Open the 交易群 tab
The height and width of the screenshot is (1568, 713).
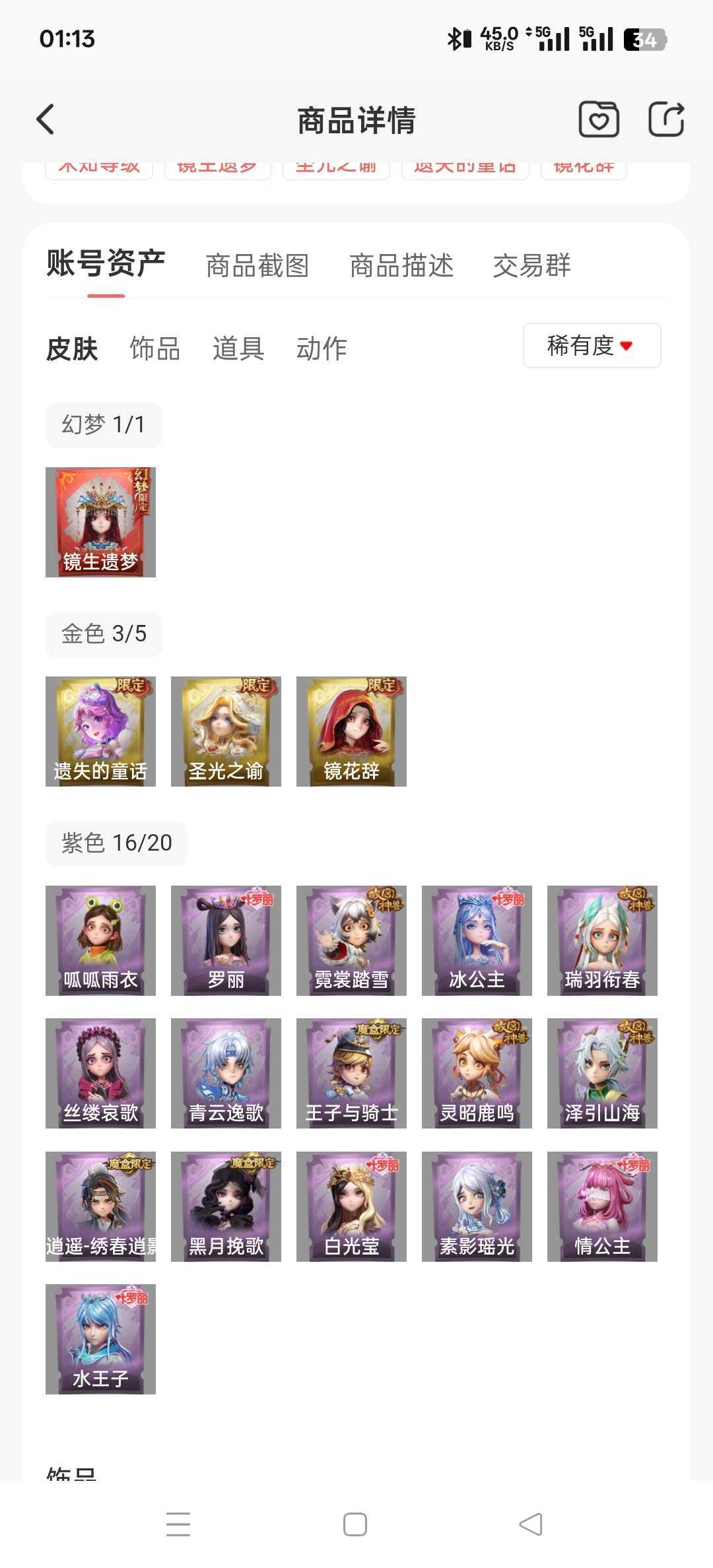point(532,265)
